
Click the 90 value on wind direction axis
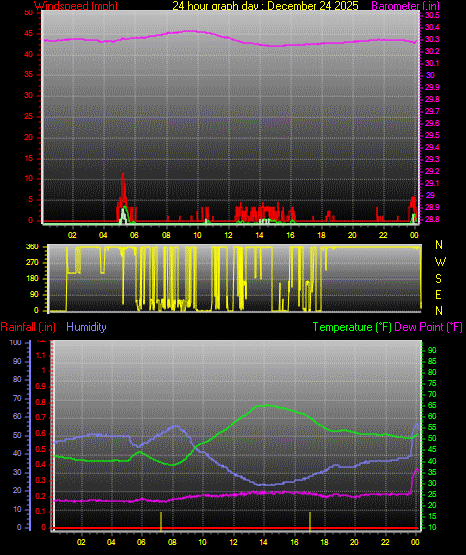click(x=34, y=295)
